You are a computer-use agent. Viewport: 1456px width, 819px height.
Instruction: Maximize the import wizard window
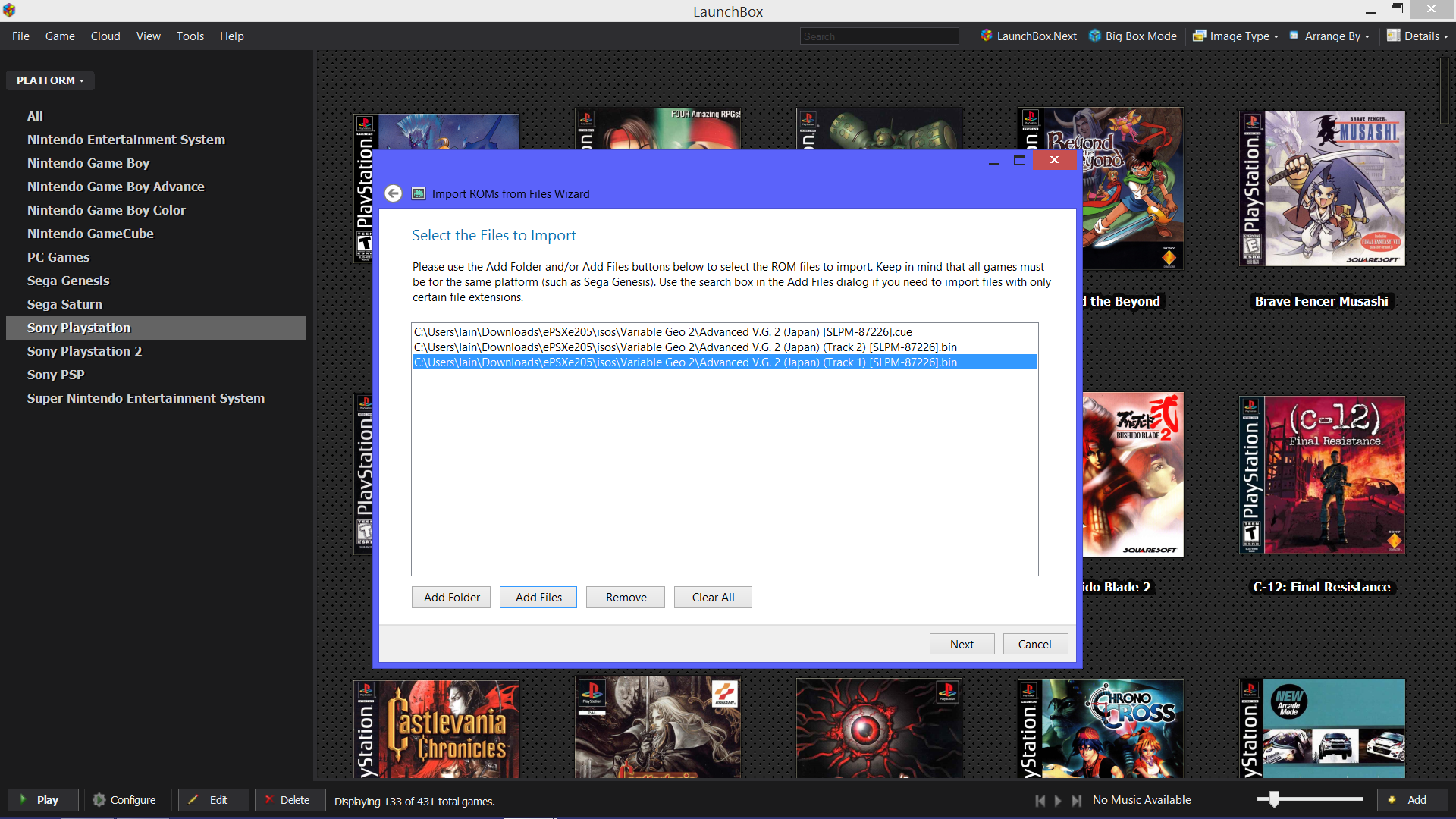tap(1019, 160)
